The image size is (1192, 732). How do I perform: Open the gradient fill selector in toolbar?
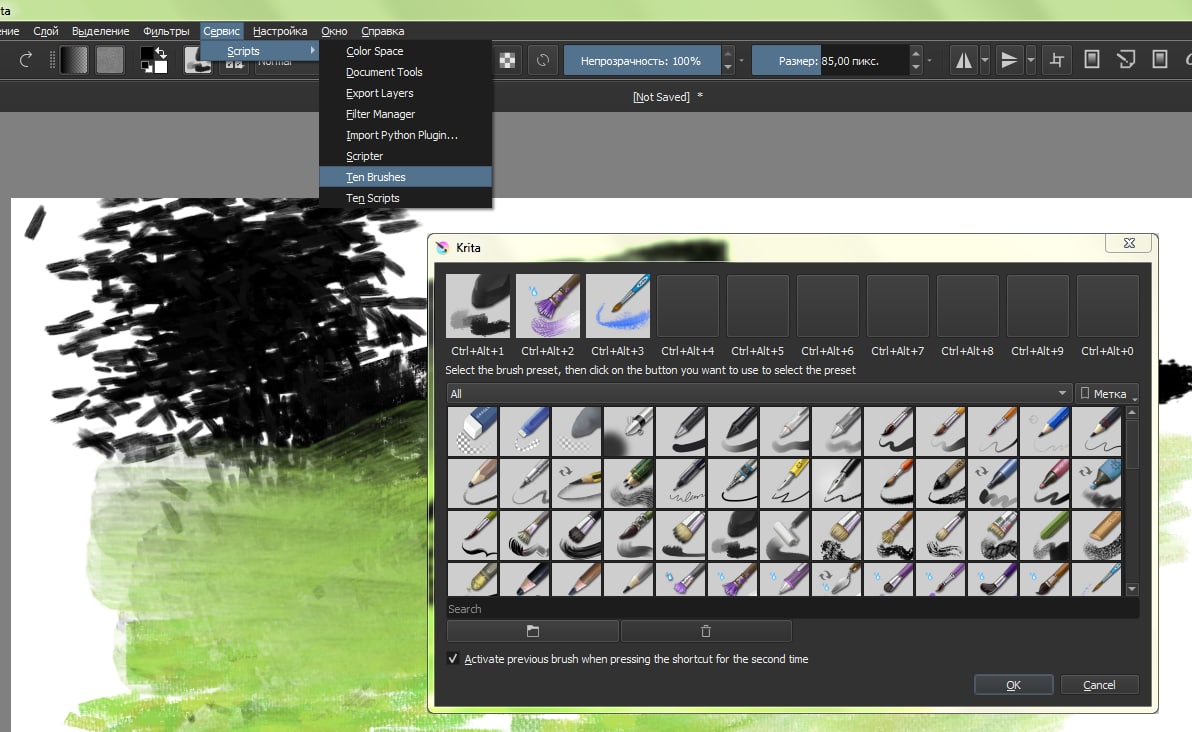pos(74,60)
